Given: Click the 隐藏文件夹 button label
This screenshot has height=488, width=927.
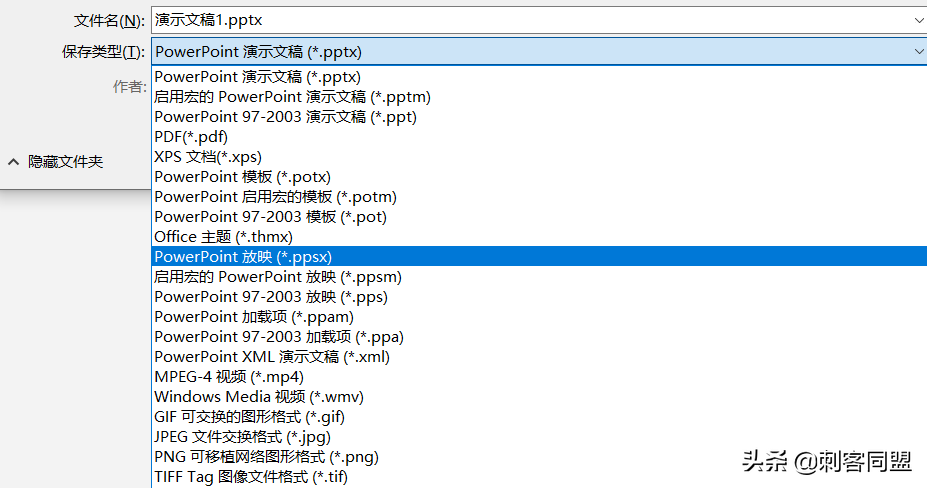Looking at the screenshot, I should pyautogui.click(x=66, y=161).
